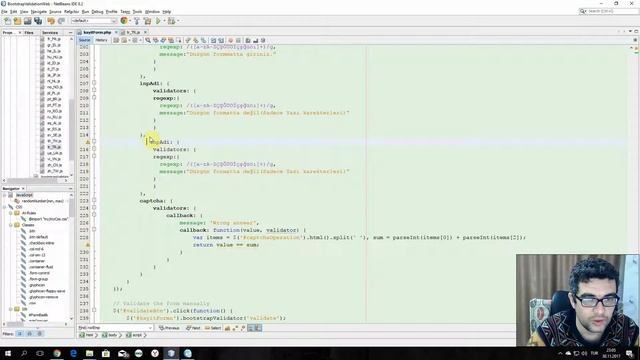The height and width of the screenshot is (360, 640).
Task: Select .form-control in Navigator tree
Action: click(x=39, y=273)
